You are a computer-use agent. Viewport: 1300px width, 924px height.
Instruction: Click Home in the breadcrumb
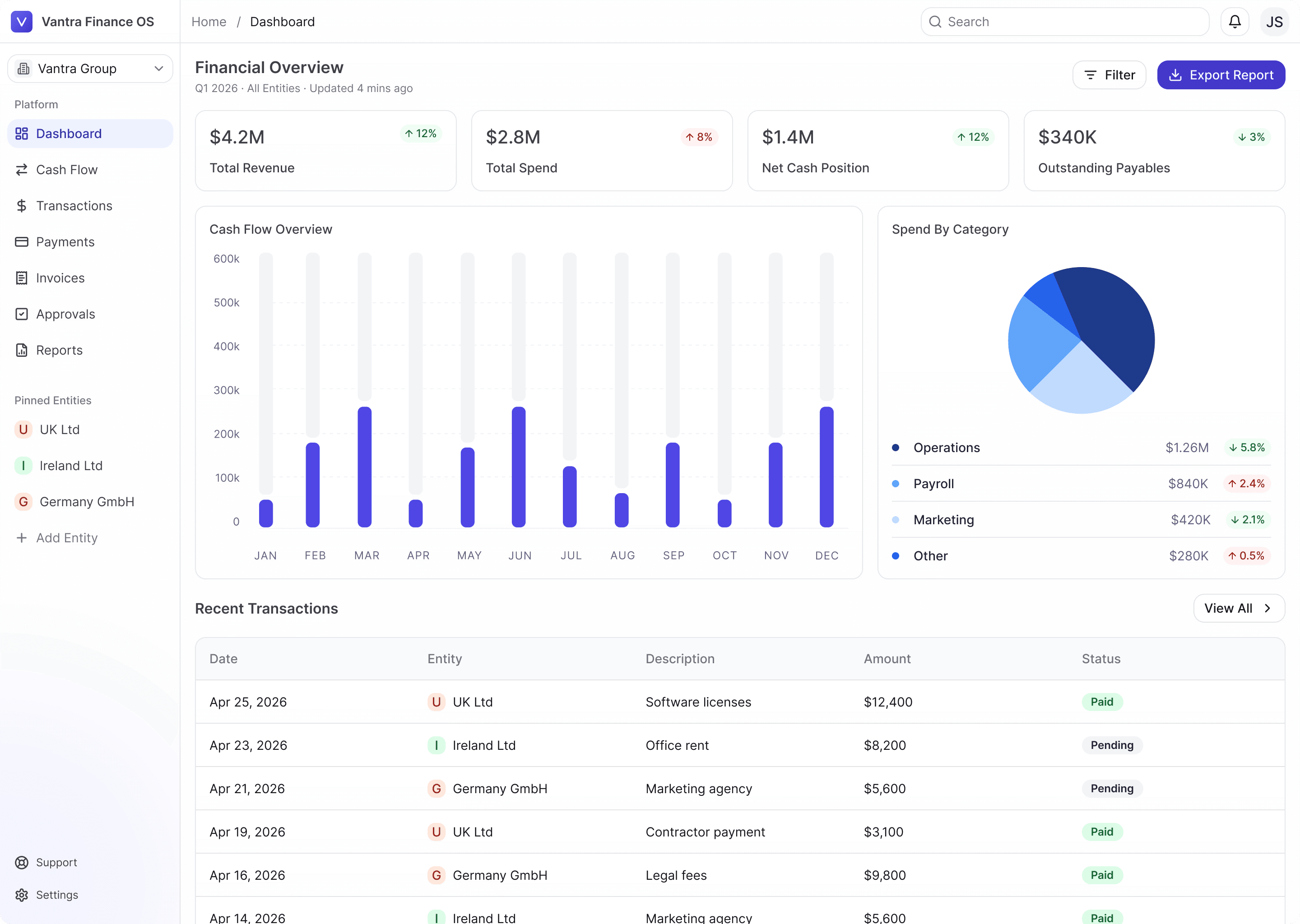pos(209,22)
